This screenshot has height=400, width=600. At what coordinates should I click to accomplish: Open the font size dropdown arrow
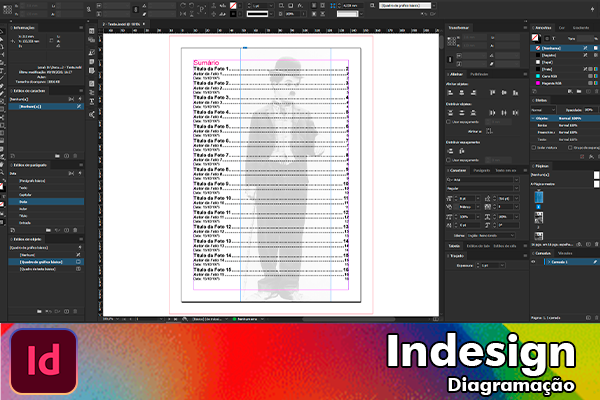[x=477, y=198]
